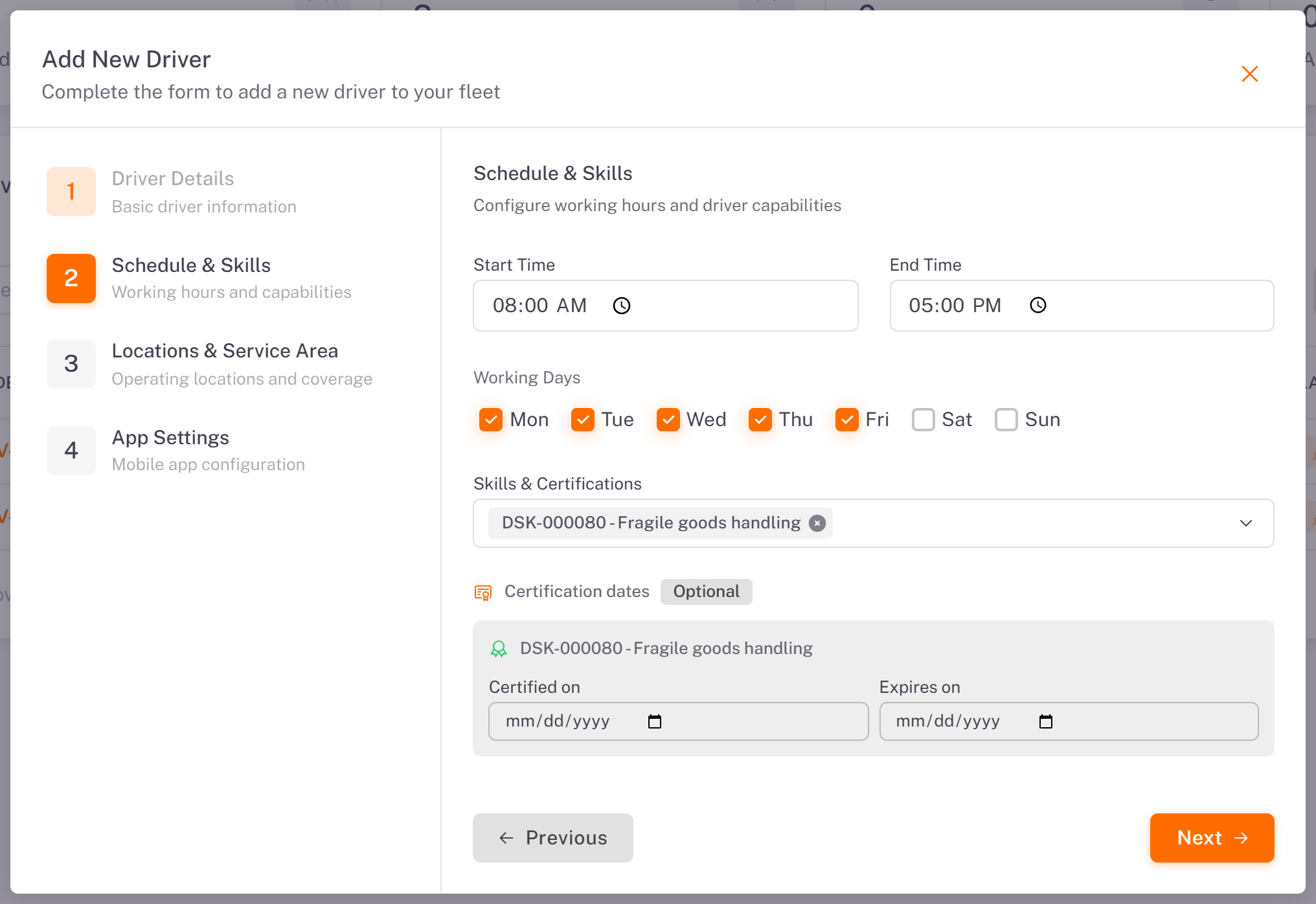Open the End Time clock picker
Viewport: 1316px width, 904px height.
click(1038, 306)
